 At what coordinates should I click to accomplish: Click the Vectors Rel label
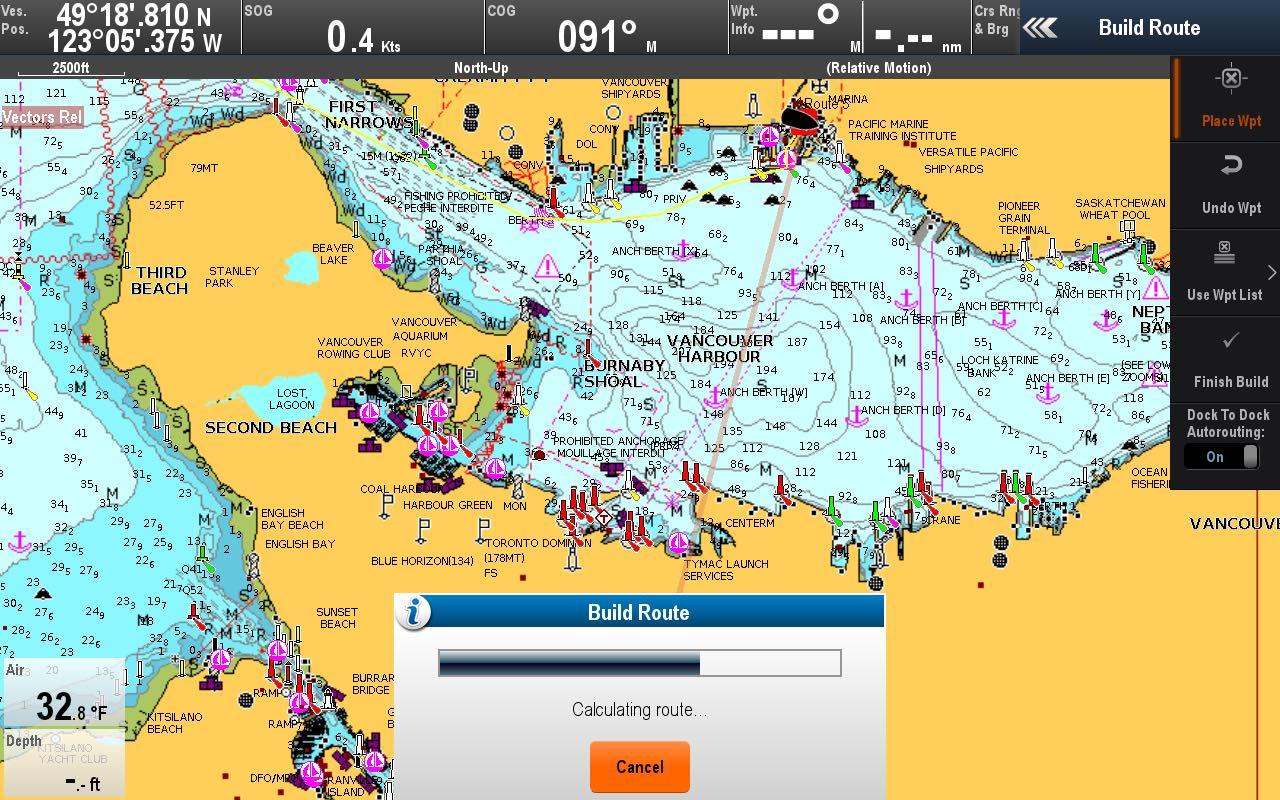click(42, 117)
